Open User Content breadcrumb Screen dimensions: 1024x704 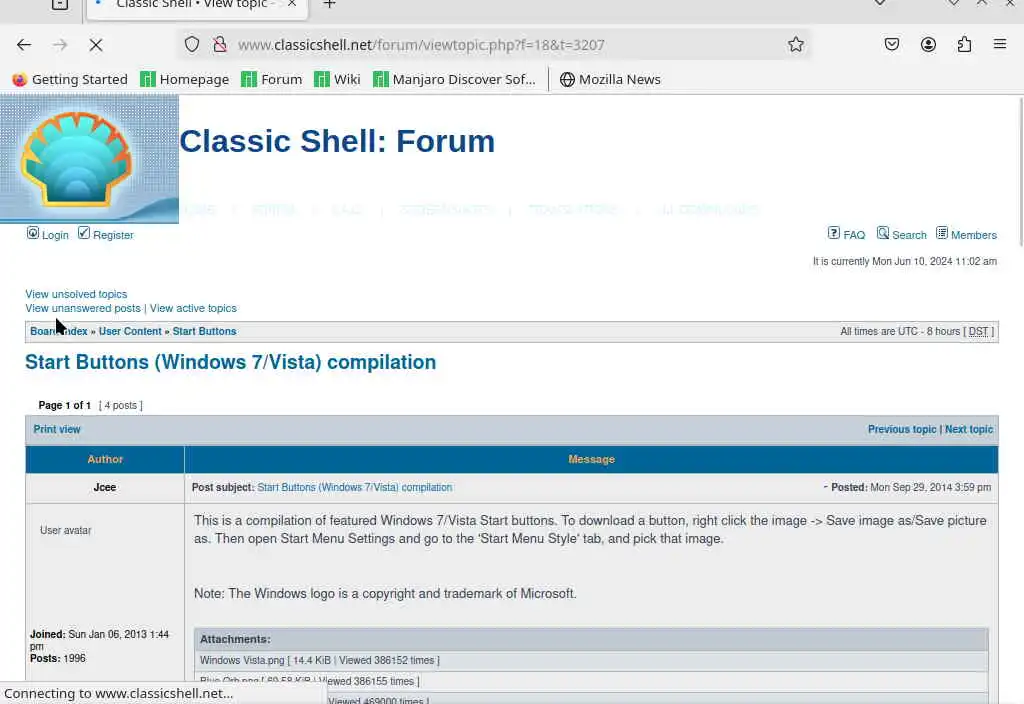[x=130, y=331]
